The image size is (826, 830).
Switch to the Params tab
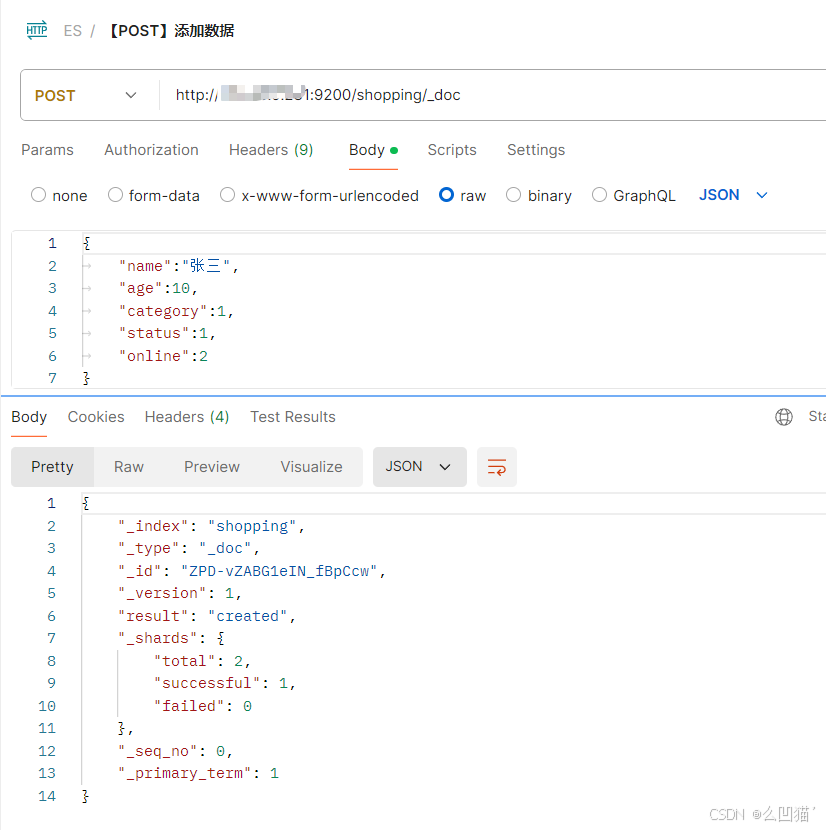(x=47, y=150)
